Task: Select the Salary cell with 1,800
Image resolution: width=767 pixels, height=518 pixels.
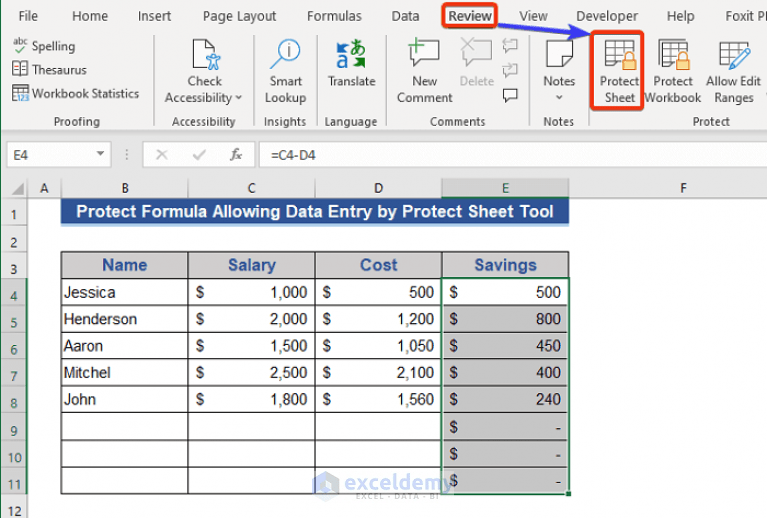Action: pyautogui.click(x=251, y=400)
